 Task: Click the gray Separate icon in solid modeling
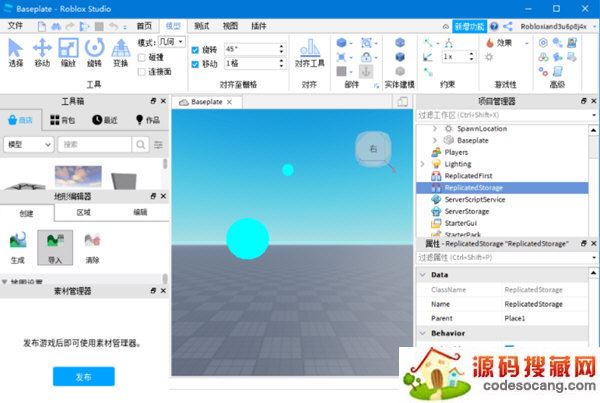tap(400, 71)
